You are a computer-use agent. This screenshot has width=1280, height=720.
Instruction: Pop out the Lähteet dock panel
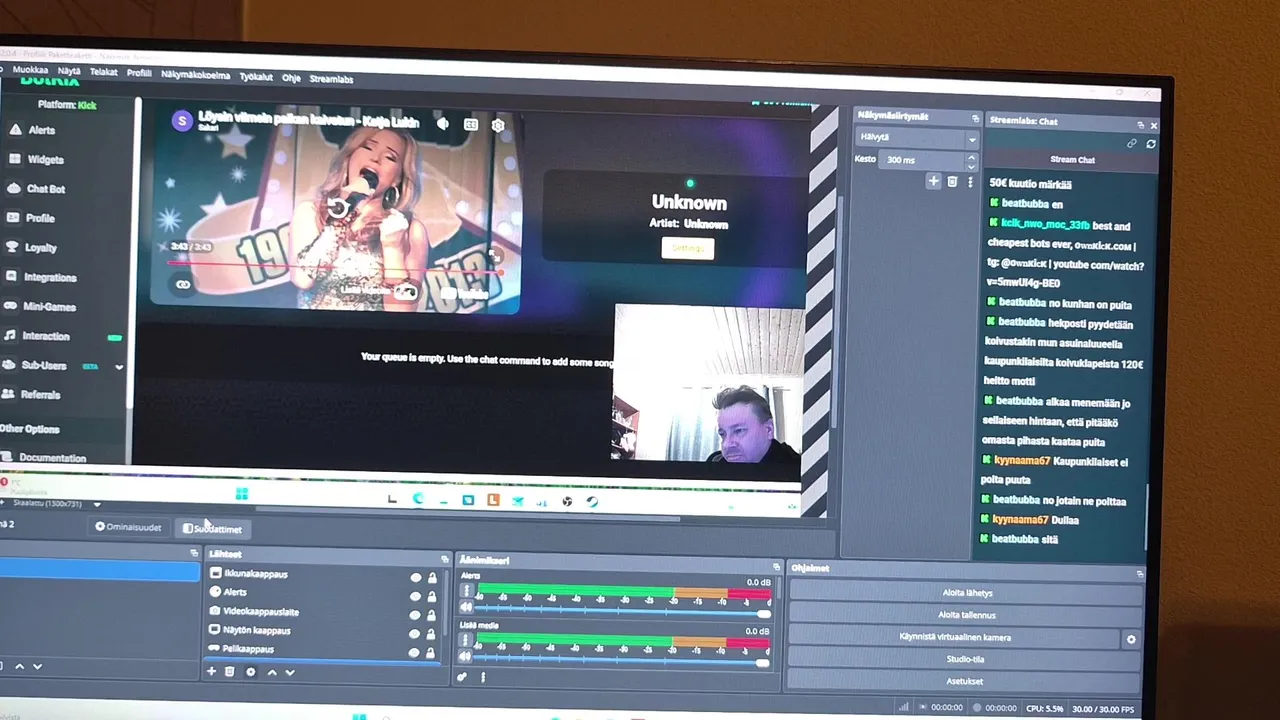click(x=444, y=559)
